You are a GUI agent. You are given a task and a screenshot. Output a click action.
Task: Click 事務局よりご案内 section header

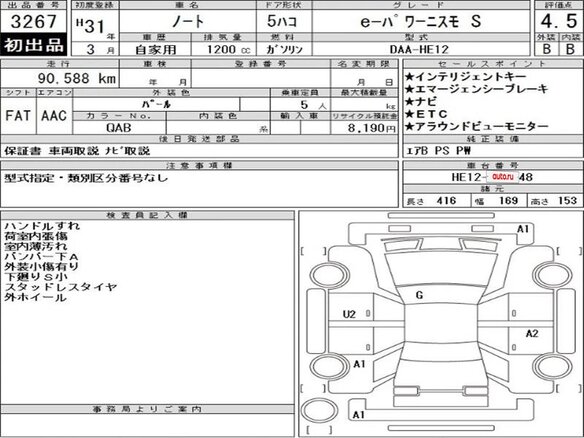(x=147, y=409)
